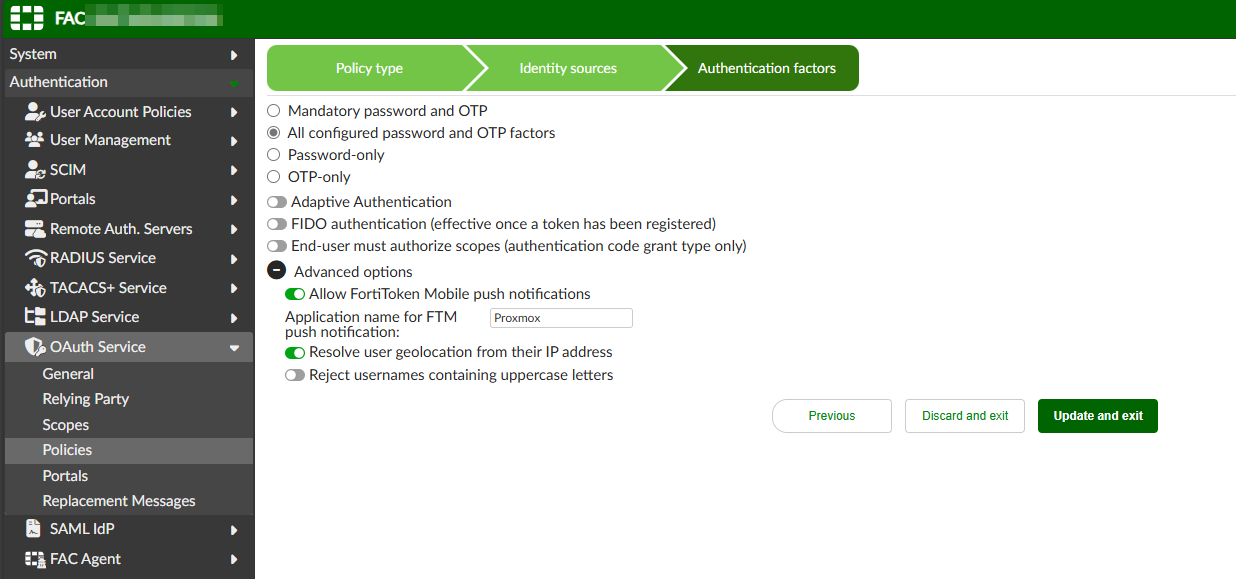Click the TACACS+ Service icon
The width and height of the screenshot is (1236, 579).
click(x=36, y=288)
